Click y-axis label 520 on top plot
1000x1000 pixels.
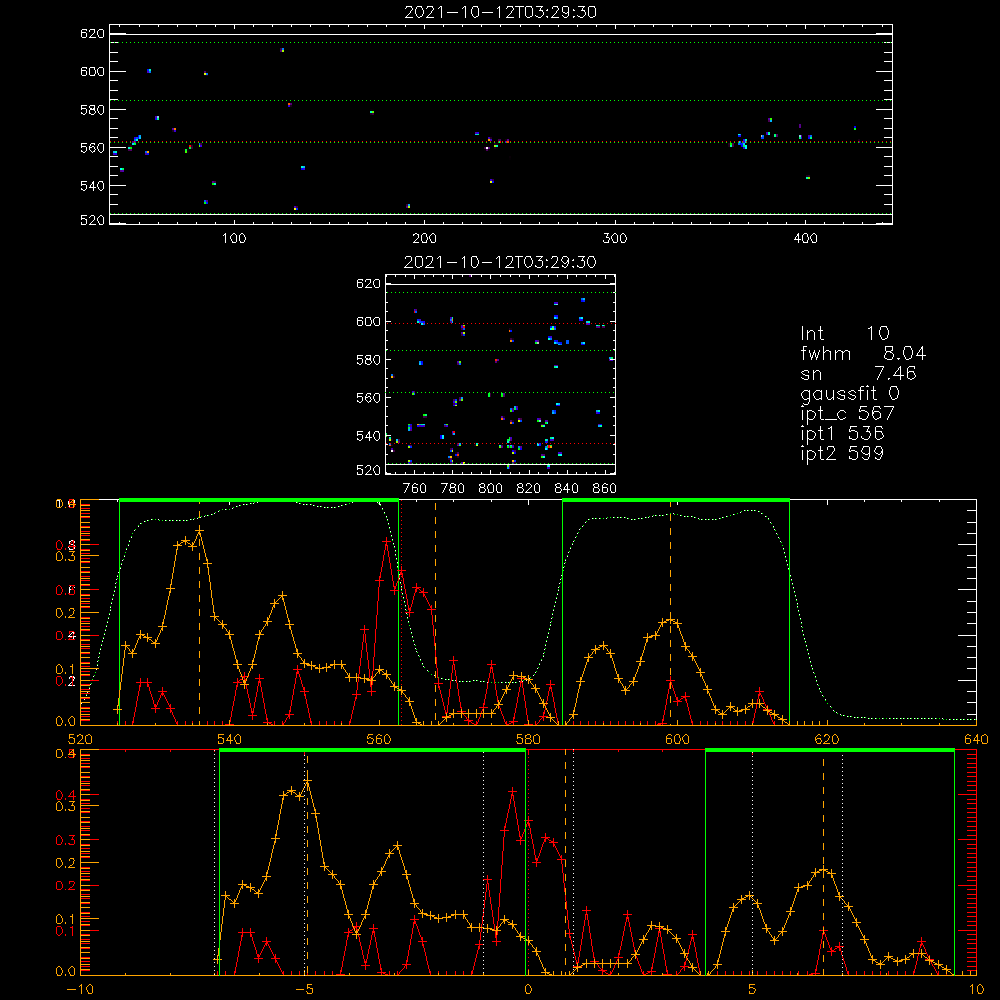point(92,220)
